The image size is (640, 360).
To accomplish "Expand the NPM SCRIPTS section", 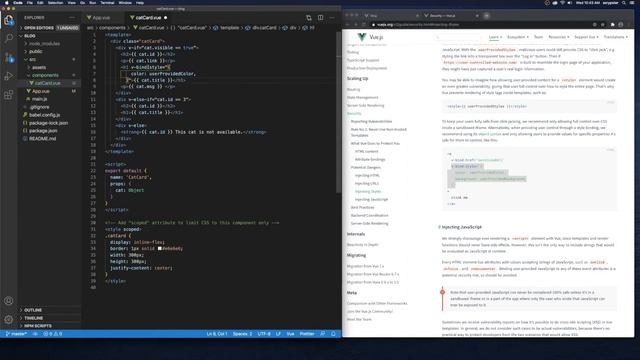I will click(49, 326).
